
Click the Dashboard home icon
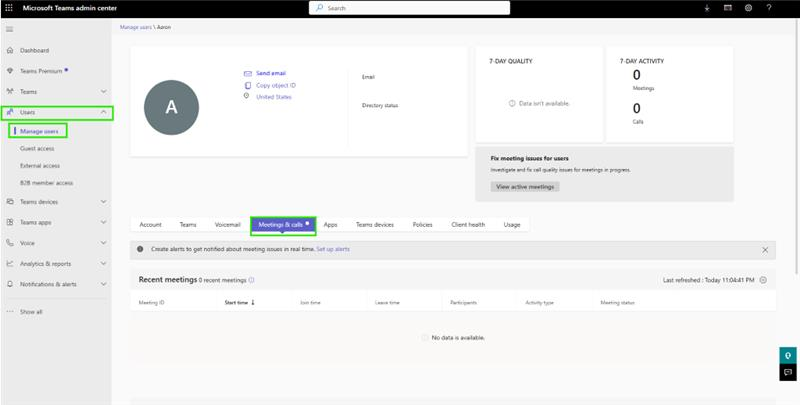tap(10, 50)
